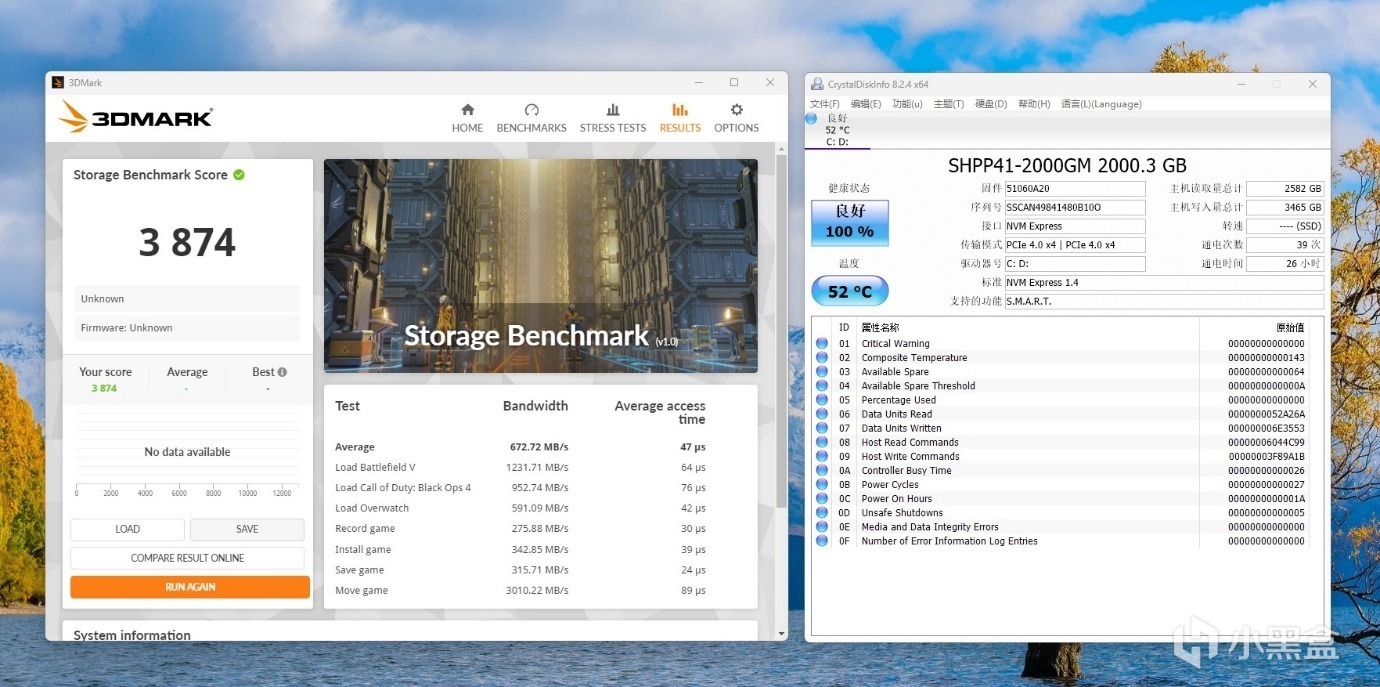The height and width of the screenshot is (687, 1380).
Task: Click status orb for Power Cycles row
Action: click(822, 484)
